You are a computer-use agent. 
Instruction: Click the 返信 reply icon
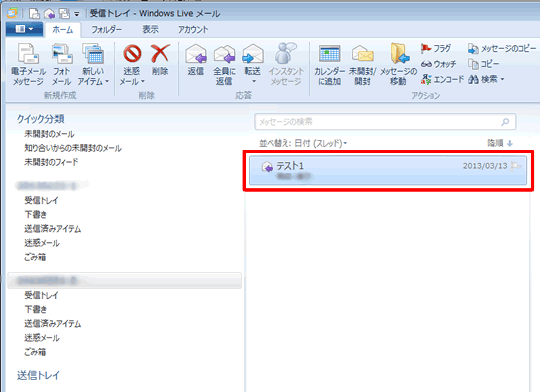196,54
